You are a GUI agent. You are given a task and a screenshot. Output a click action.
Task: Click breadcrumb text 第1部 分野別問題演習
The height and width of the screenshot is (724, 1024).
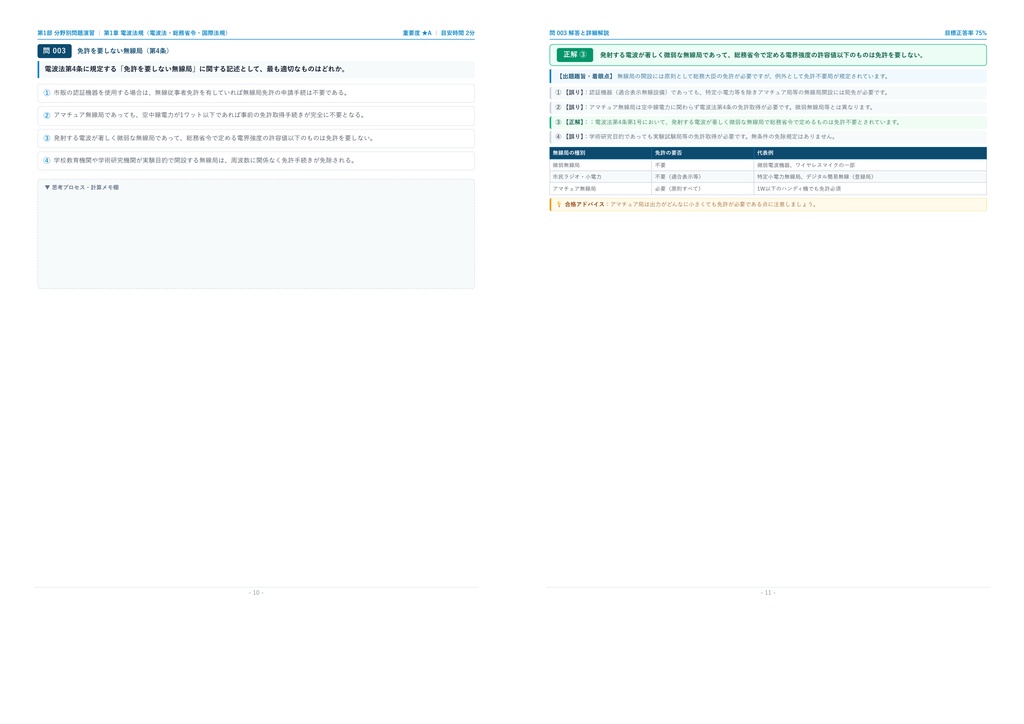(66, 33)
